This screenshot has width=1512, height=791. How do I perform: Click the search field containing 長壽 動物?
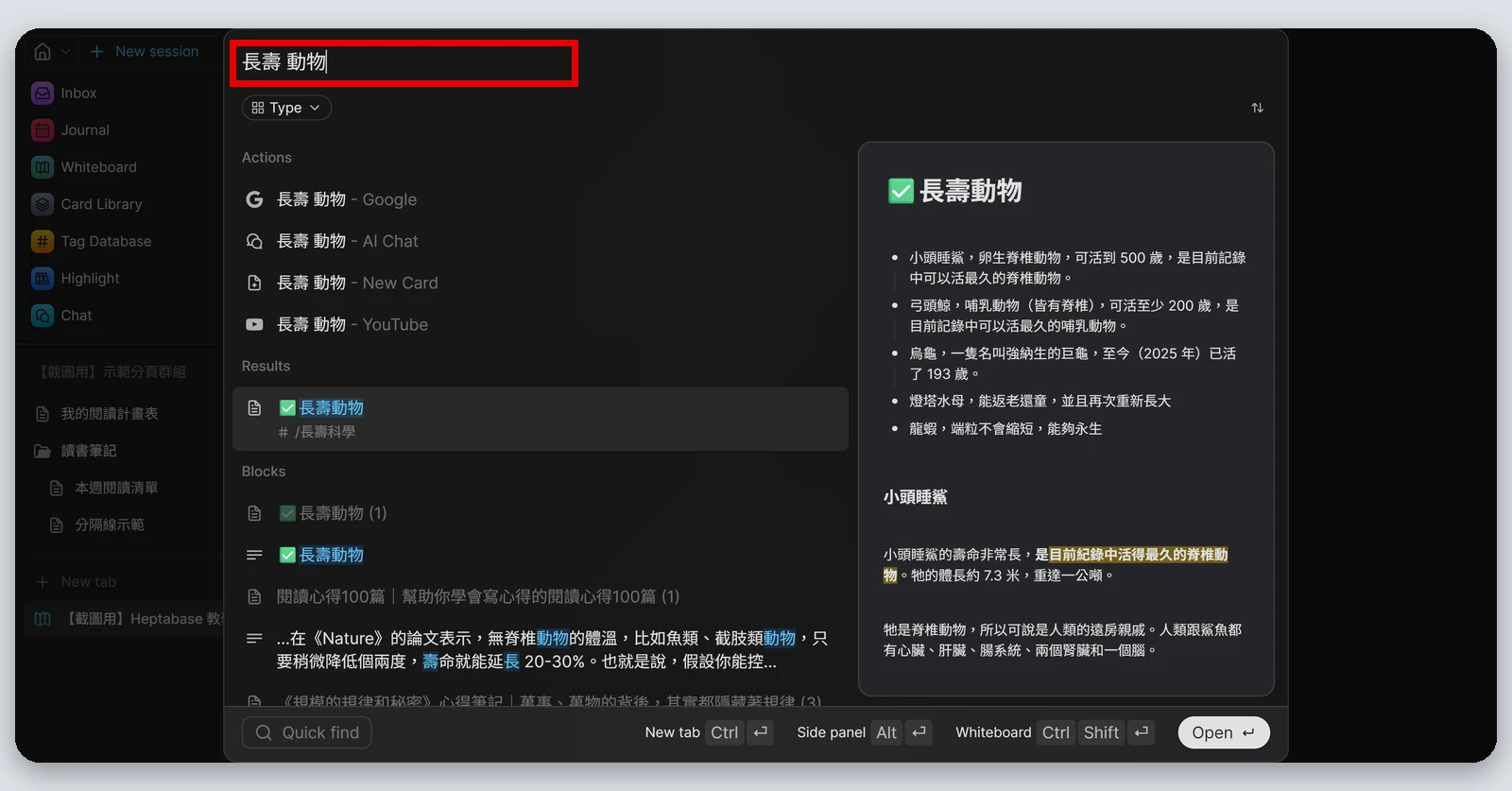point(404,62)
